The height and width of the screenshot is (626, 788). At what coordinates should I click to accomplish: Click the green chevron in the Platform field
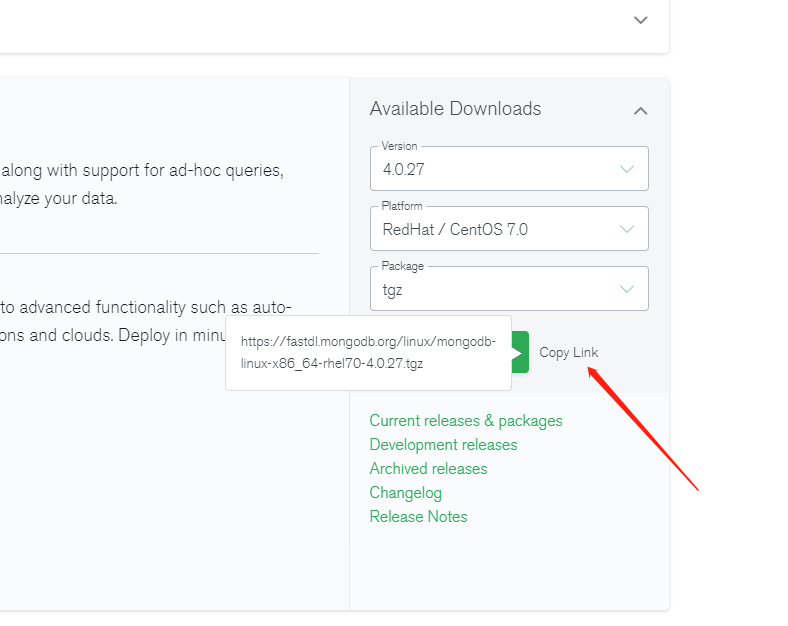pyautogui.click(x=627, y=229)
